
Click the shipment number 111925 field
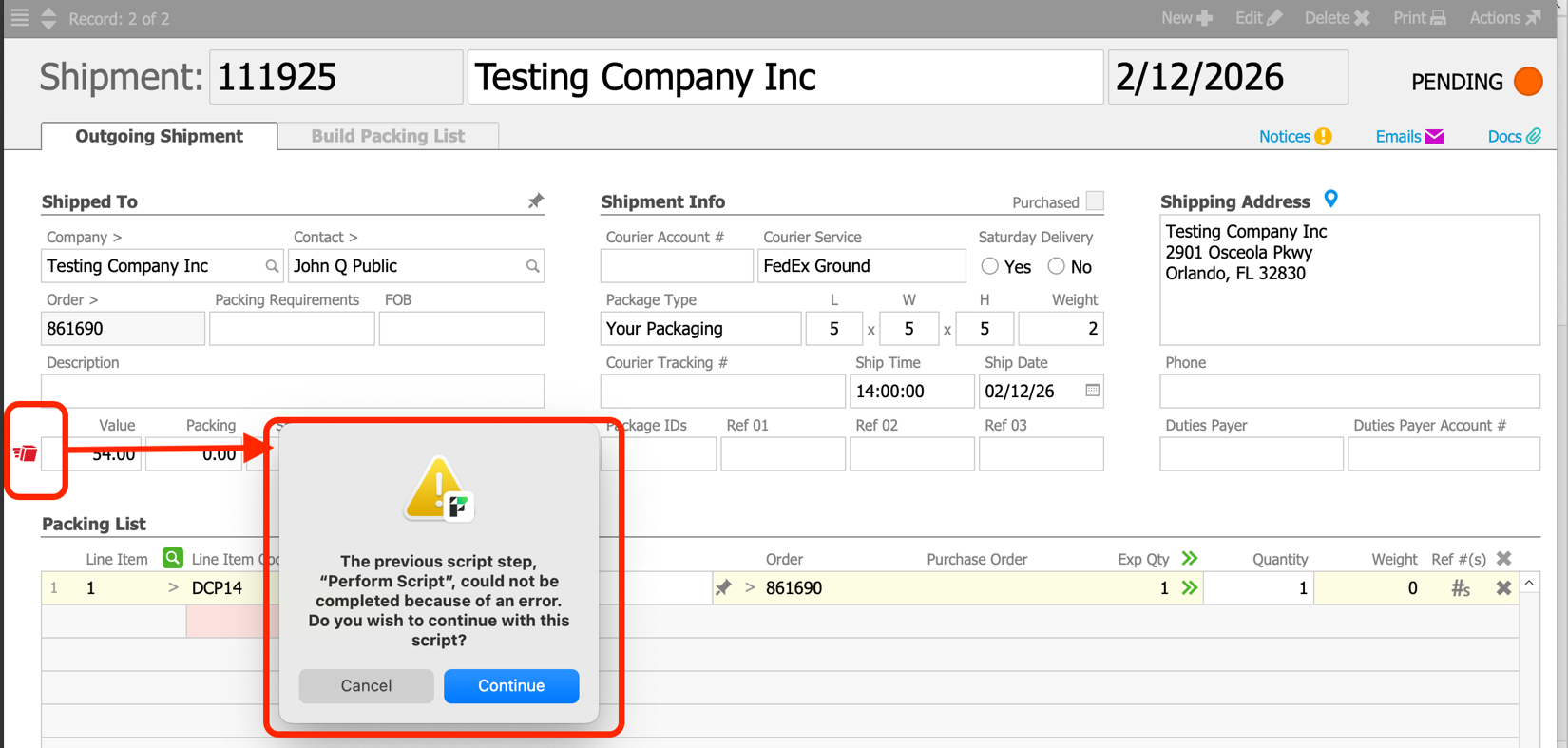click(335, 77)
